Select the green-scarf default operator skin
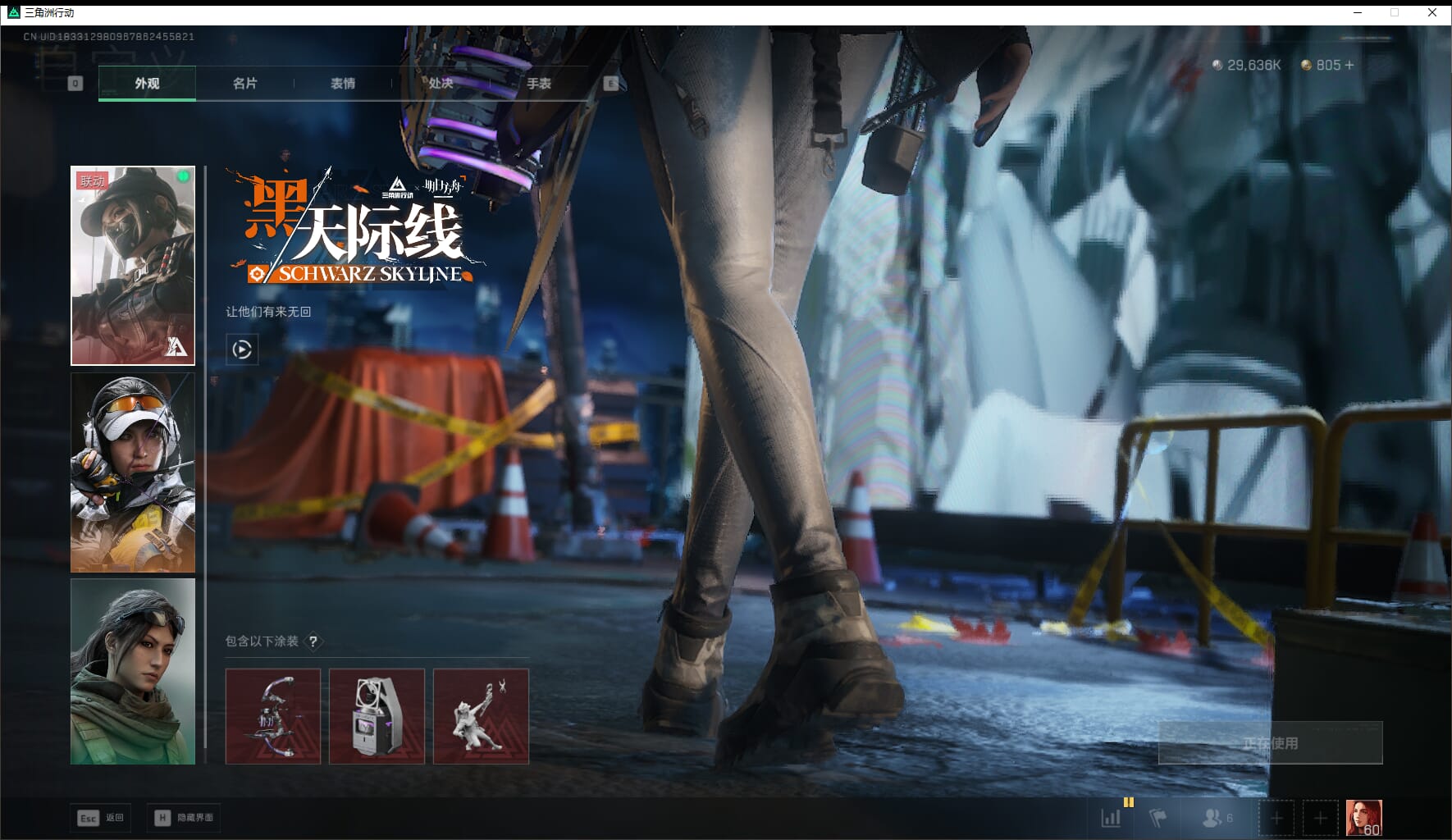 (133, 672)
